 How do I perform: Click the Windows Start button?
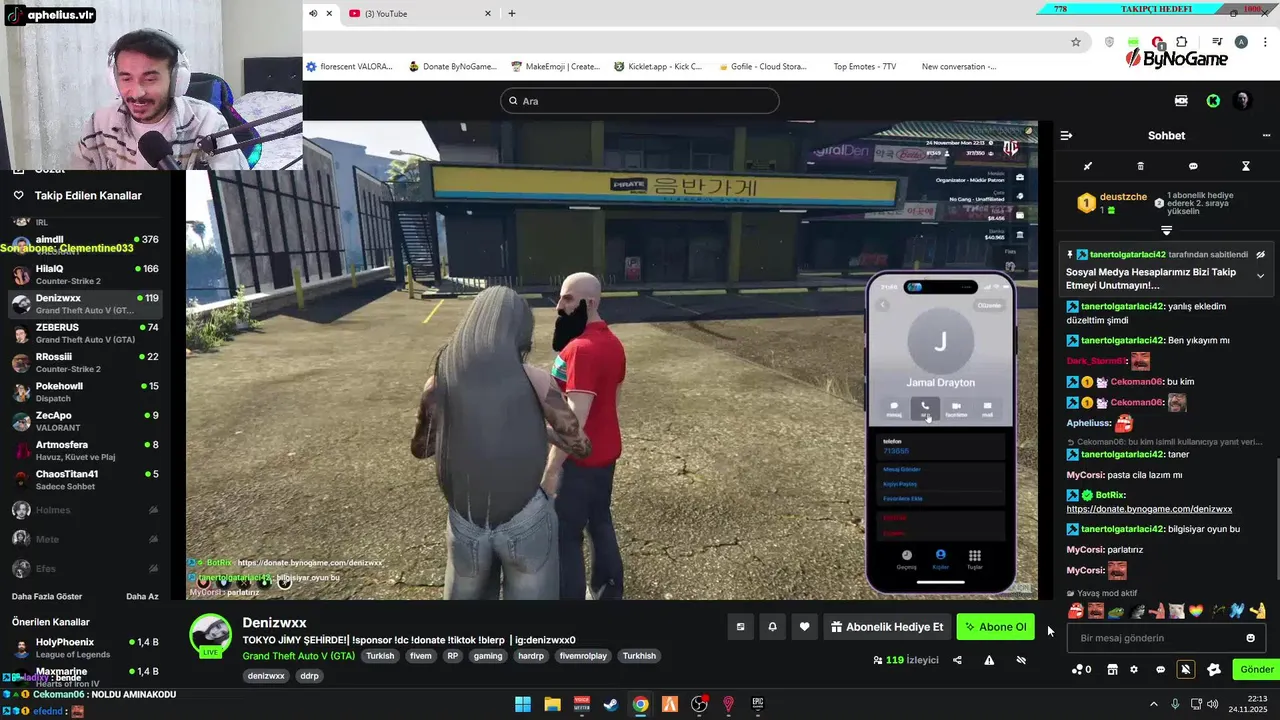tap(523, 704)
